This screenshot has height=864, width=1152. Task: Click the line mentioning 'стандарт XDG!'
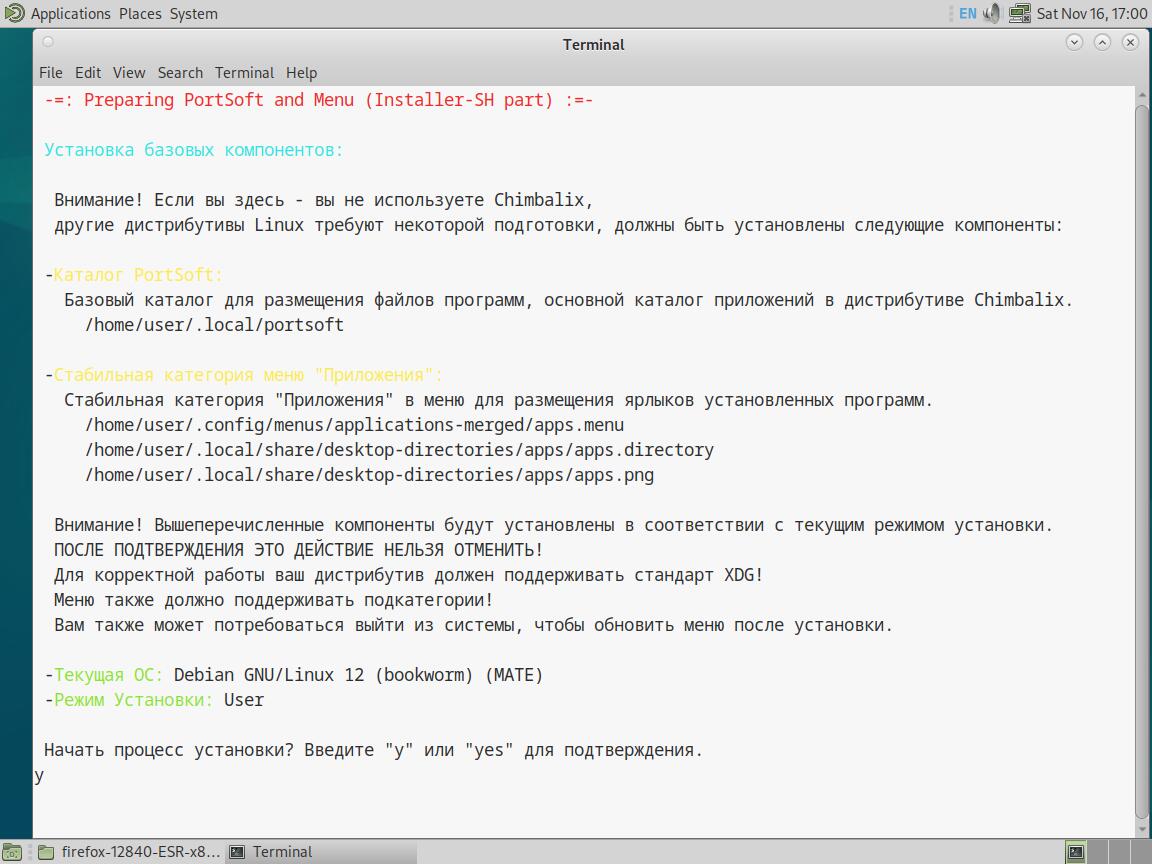(x=408, y=575)
